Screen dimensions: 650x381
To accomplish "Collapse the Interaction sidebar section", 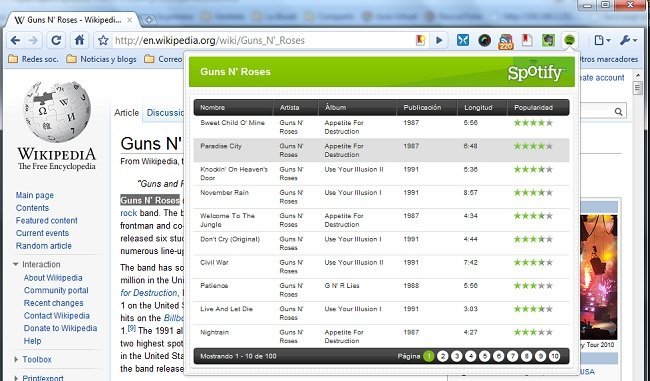I will [x=36, y=264].
